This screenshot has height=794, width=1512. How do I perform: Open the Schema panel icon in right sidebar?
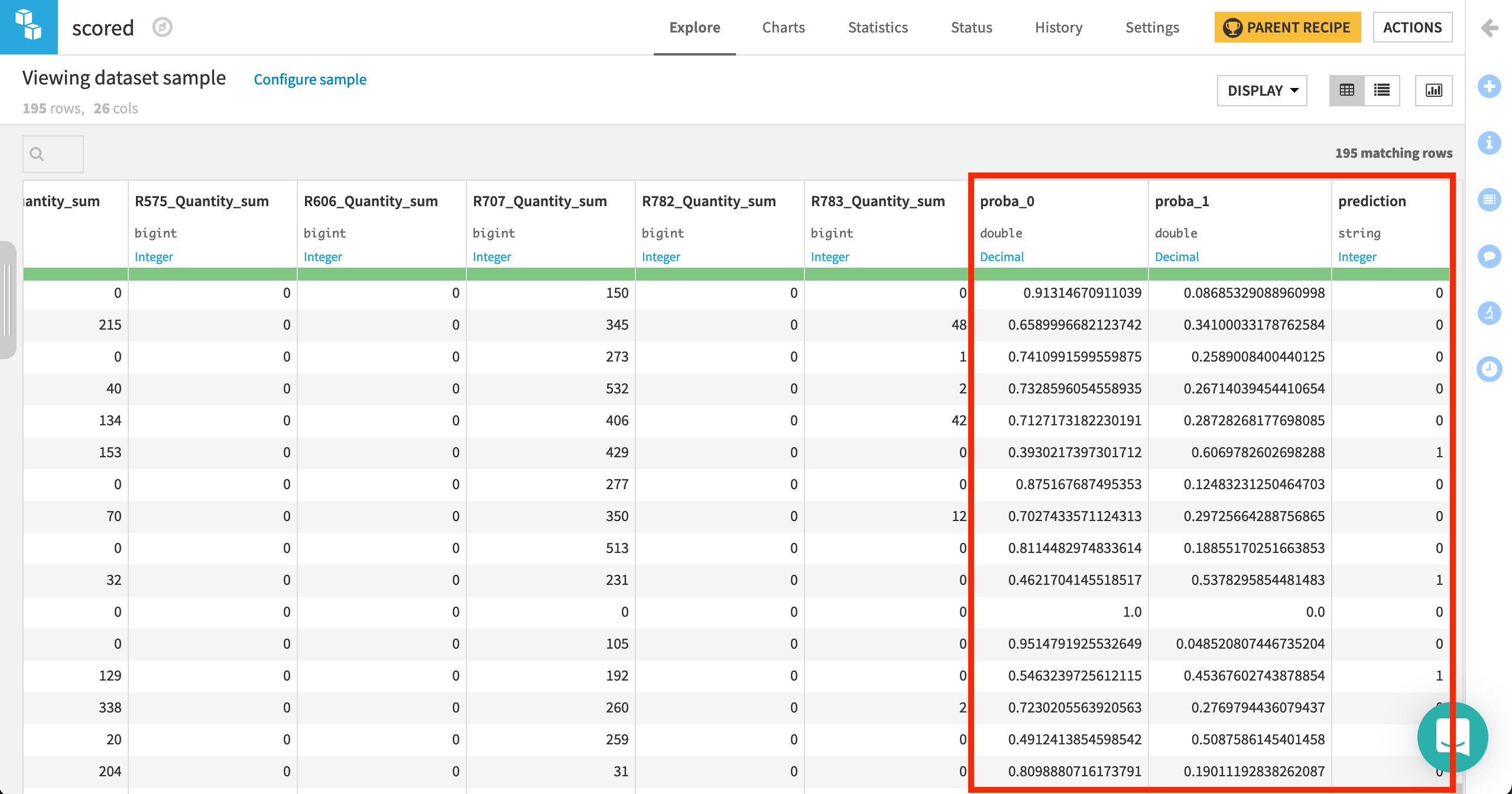tap(1490, 200)
